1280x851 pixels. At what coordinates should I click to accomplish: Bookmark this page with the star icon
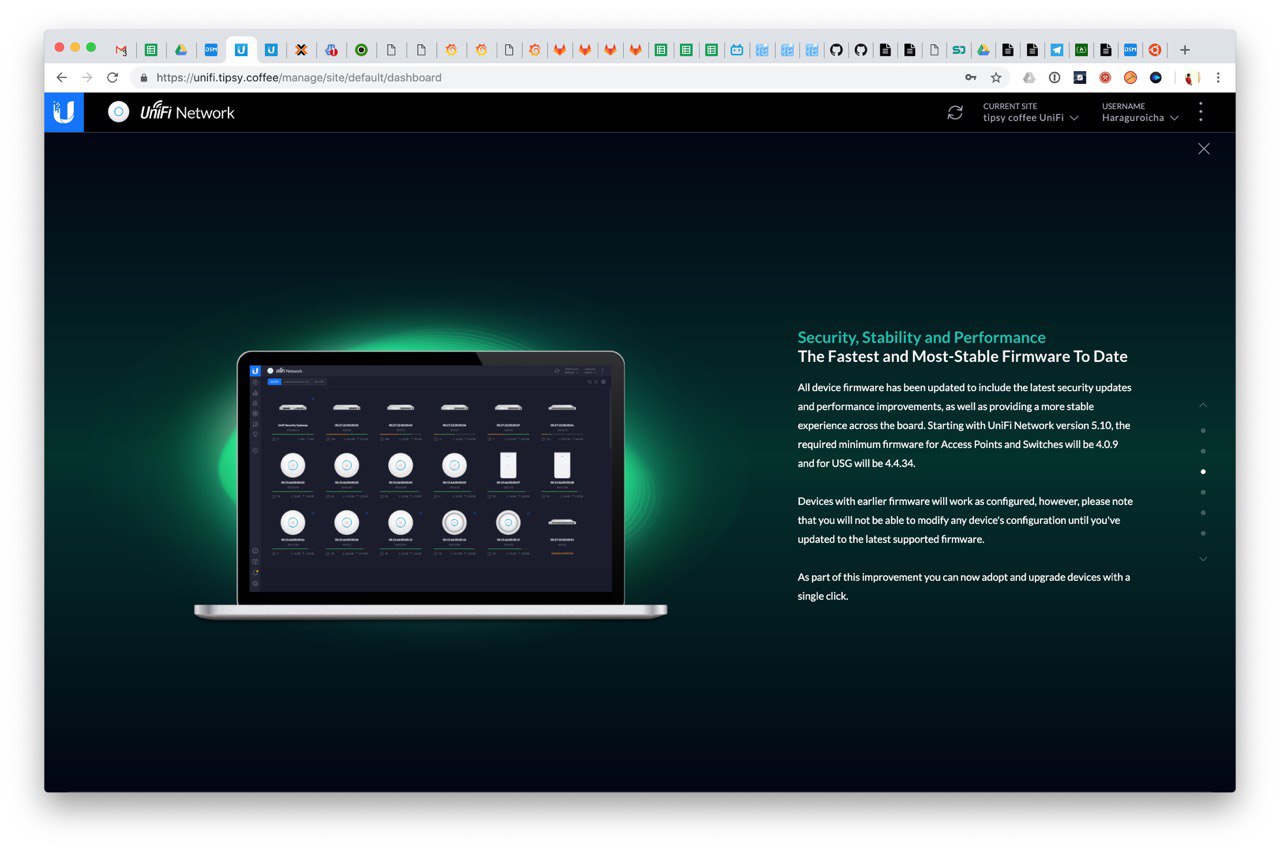996,77
